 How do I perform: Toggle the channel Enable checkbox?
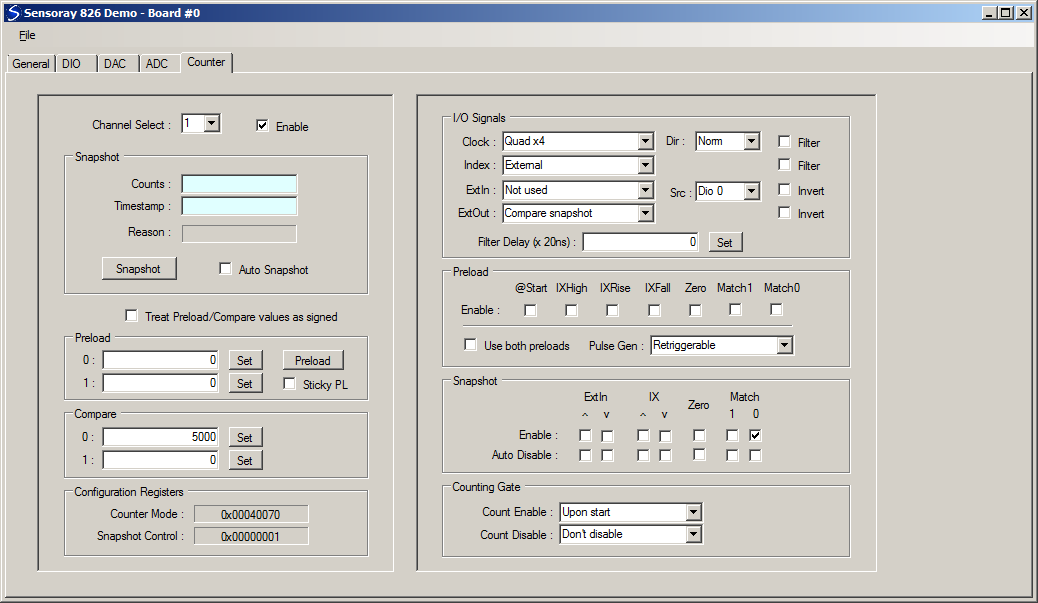262,125
